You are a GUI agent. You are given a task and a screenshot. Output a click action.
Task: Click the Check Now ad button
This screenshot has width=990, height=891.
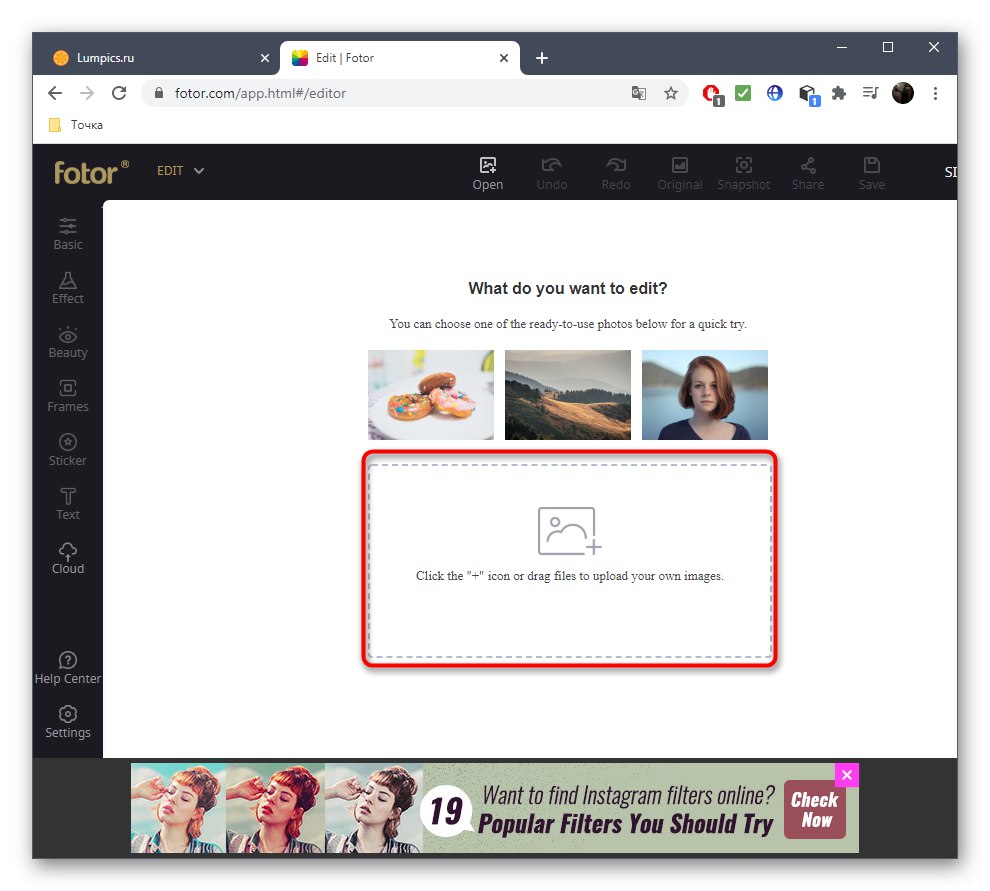(815, 807)
